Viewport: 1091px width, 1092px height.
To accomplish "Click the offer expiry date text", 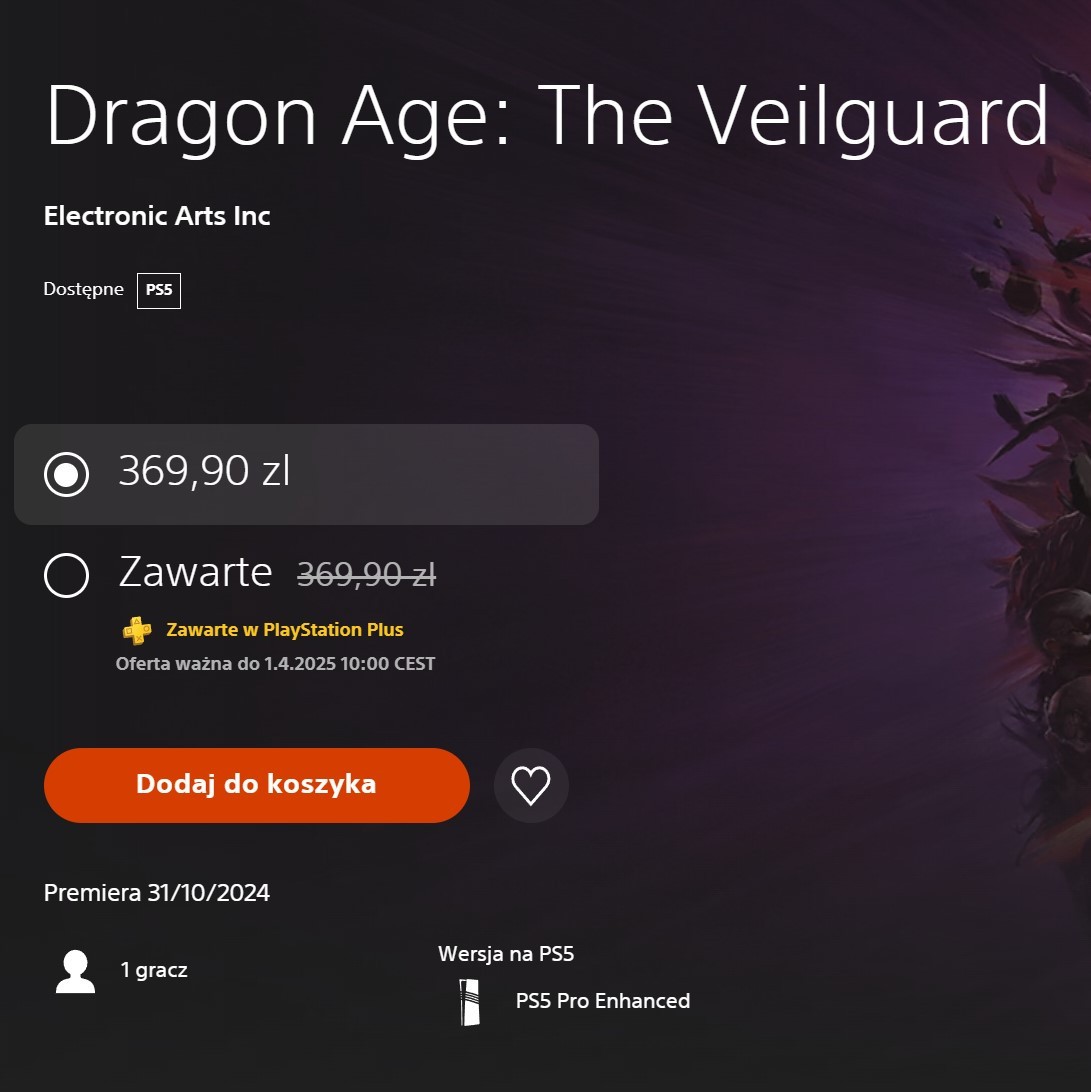I will coord(275,664).
